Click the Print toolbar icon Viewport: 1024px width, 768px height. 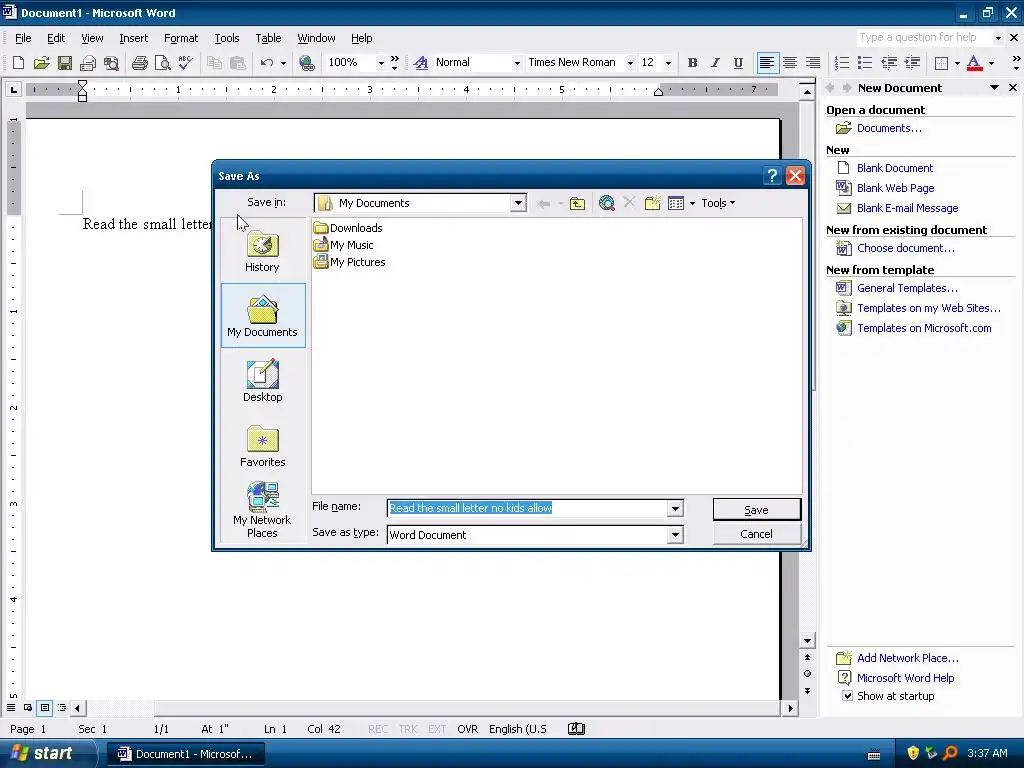click(x=139, y=63)
